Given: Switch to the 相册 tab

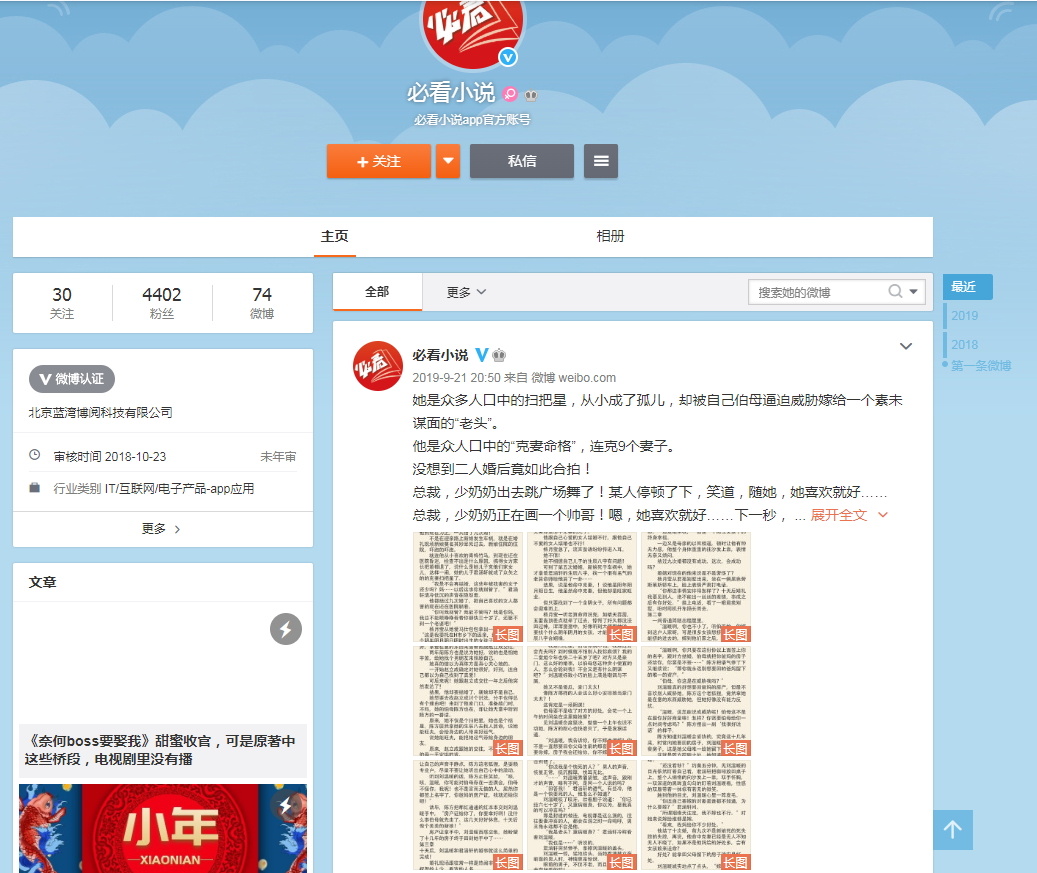Looking at the screenshot, I should 610,236.
